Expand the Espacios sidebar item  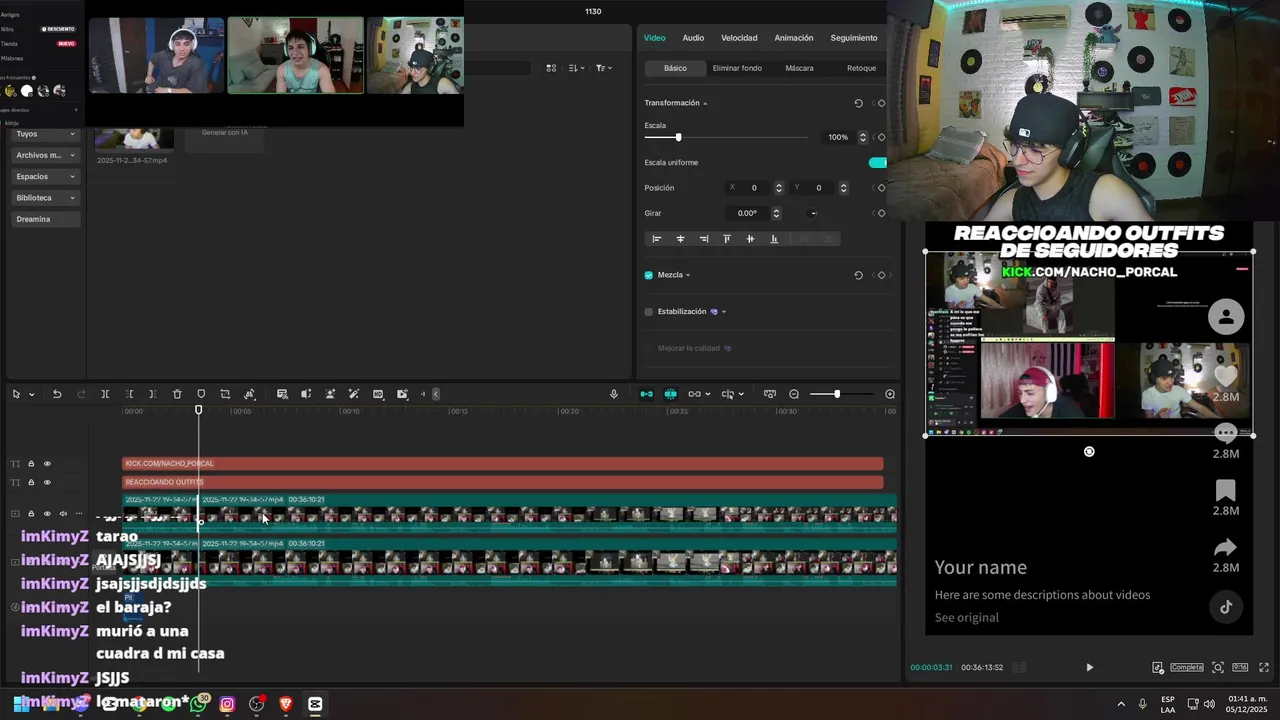click(x=45, y=176)
